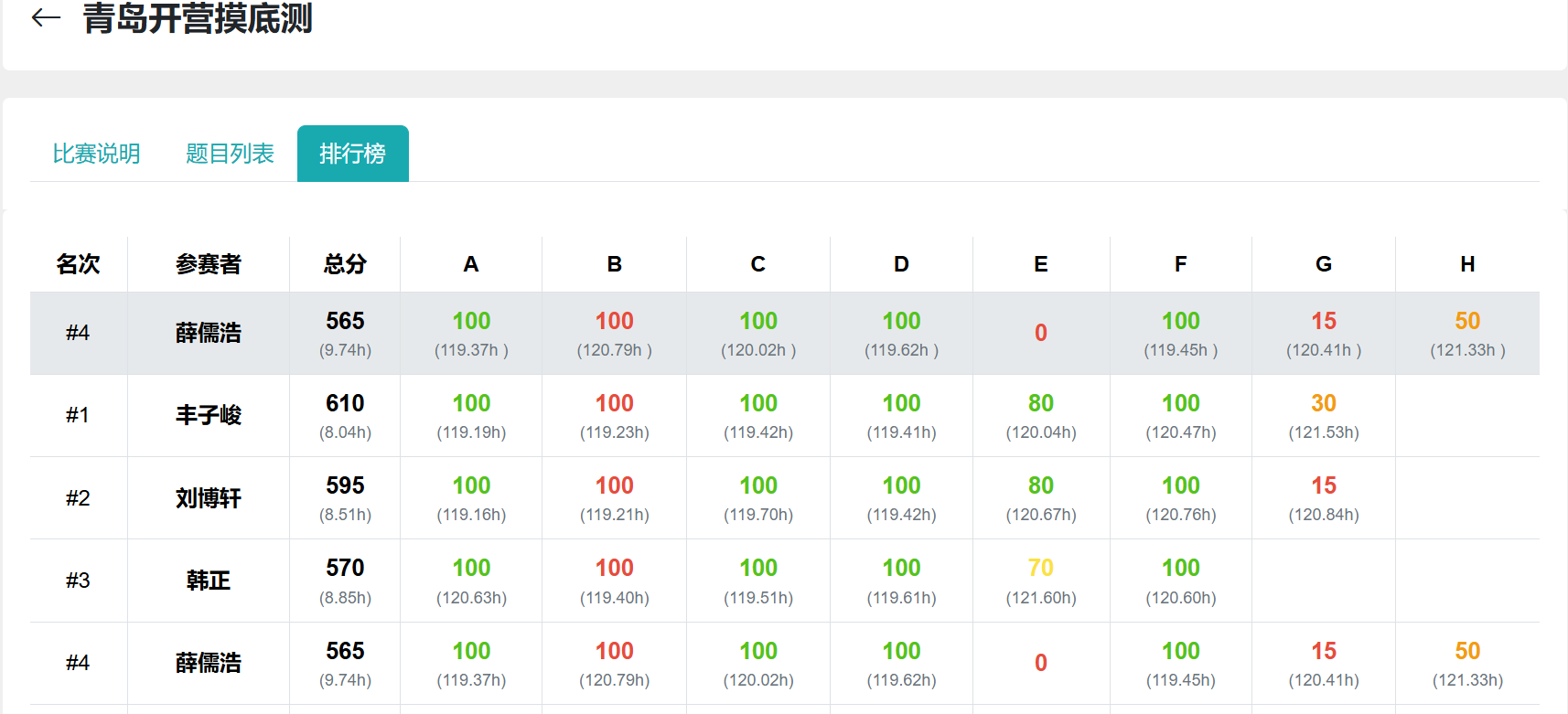Open participant 刘博轩's entry
Screen dimensions: 1568x714
[209, 498]
